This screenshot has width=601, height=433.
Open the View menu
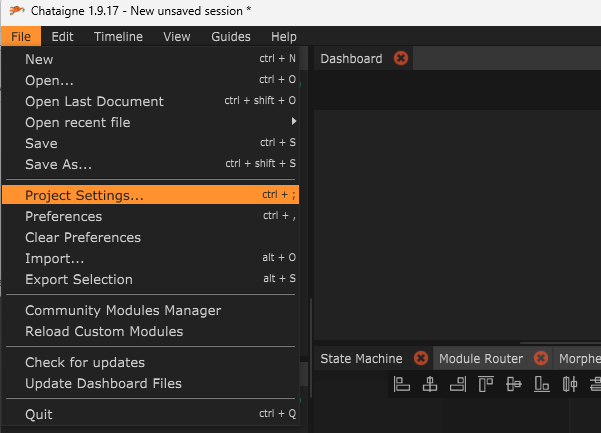pyautogui.click(x=177, y=36)
